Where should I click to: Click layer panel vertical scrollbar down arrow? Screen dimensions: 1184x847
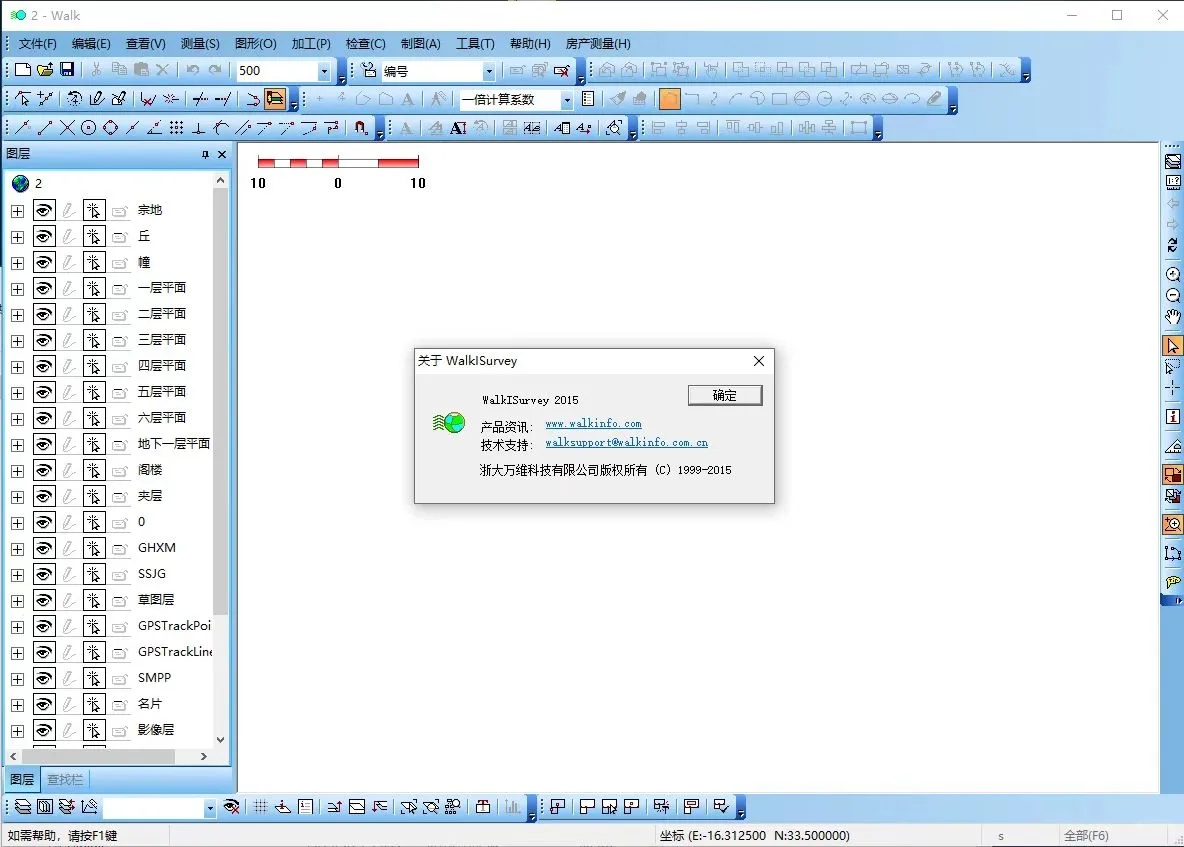click(x=220, y=740)
